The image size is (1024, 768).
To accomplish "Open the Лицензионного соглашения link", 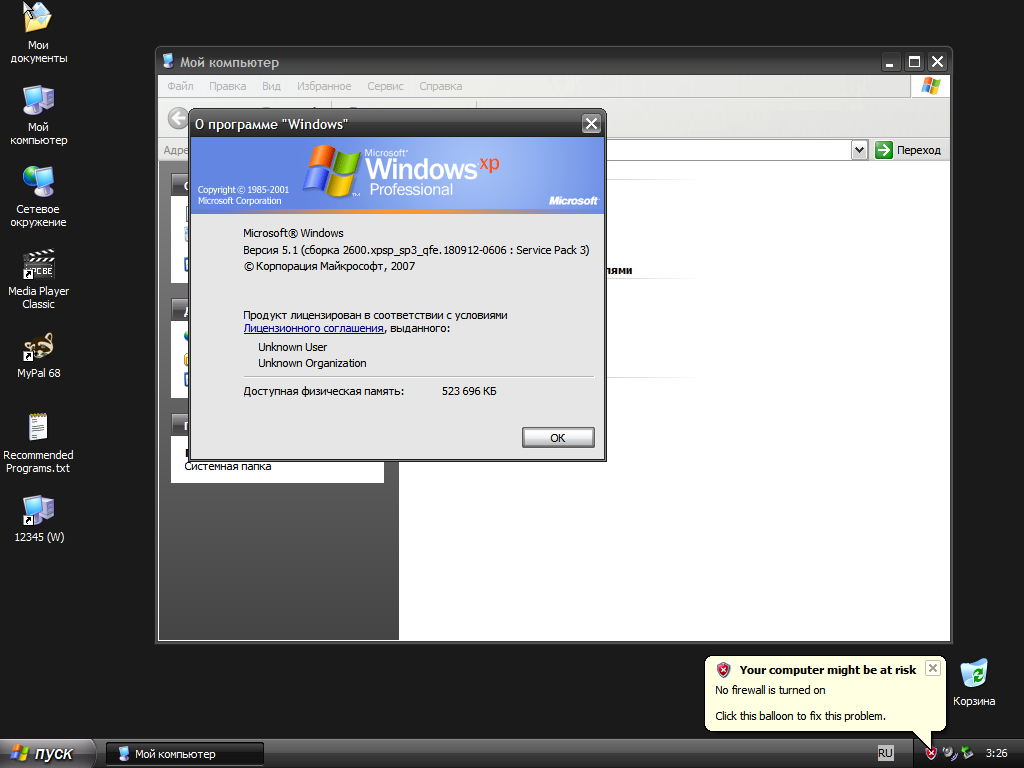I will 313,328.
